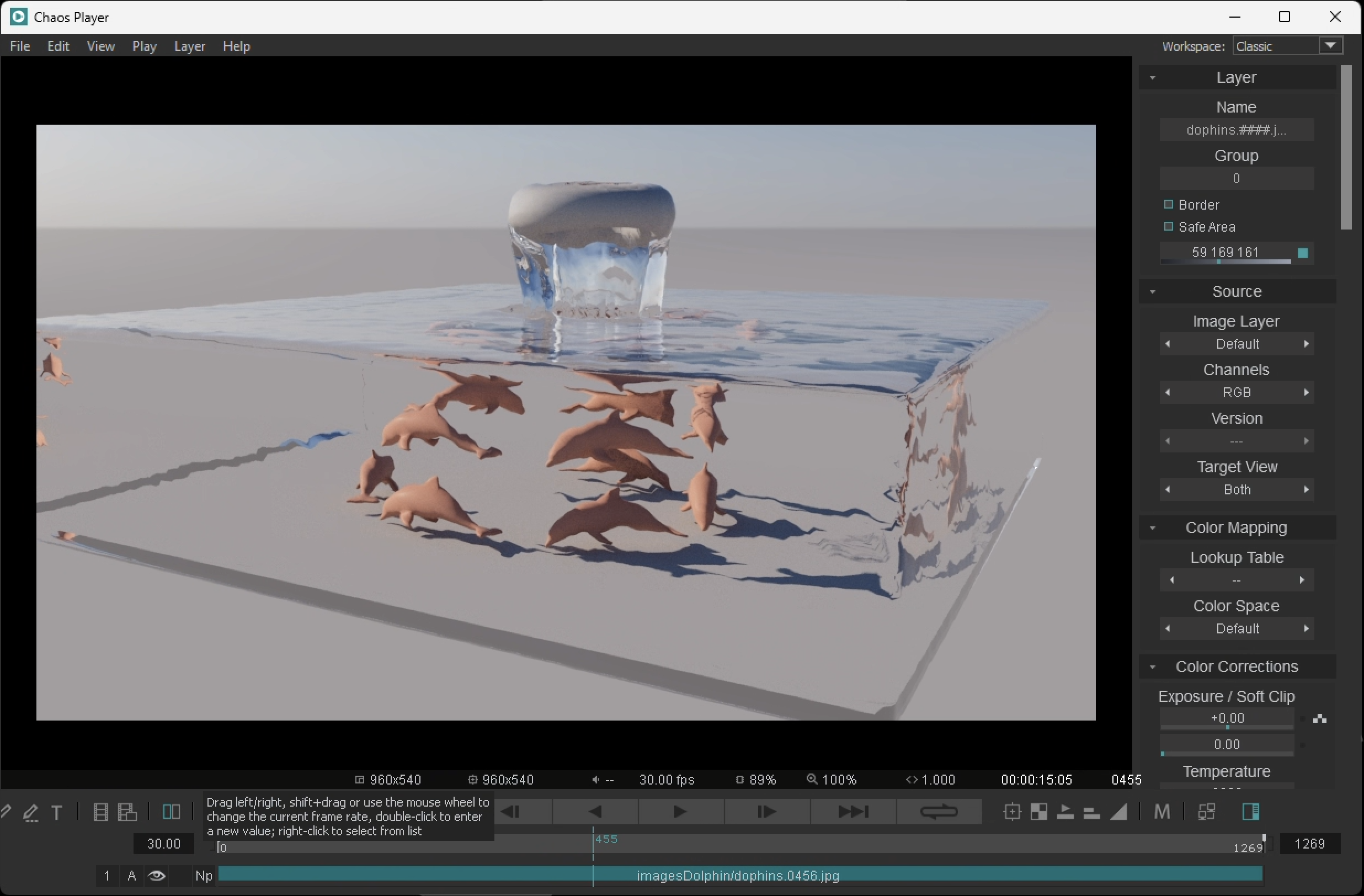Click the 89% memory status indicator
The image size is (1364, 896).
(756, 780)
